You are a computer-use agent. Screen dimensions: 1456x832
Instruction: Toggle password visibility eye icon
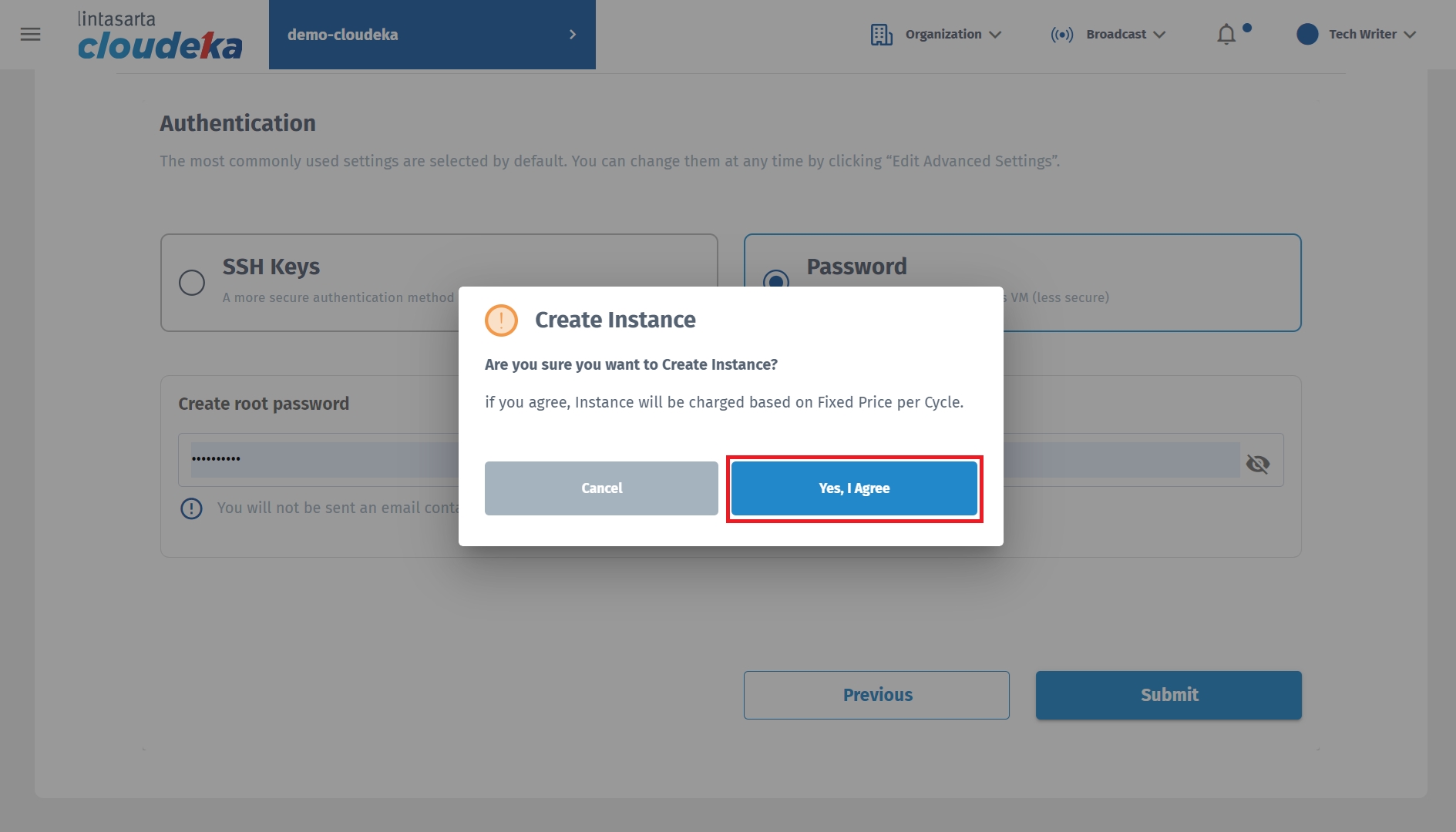coord(1258,464)
